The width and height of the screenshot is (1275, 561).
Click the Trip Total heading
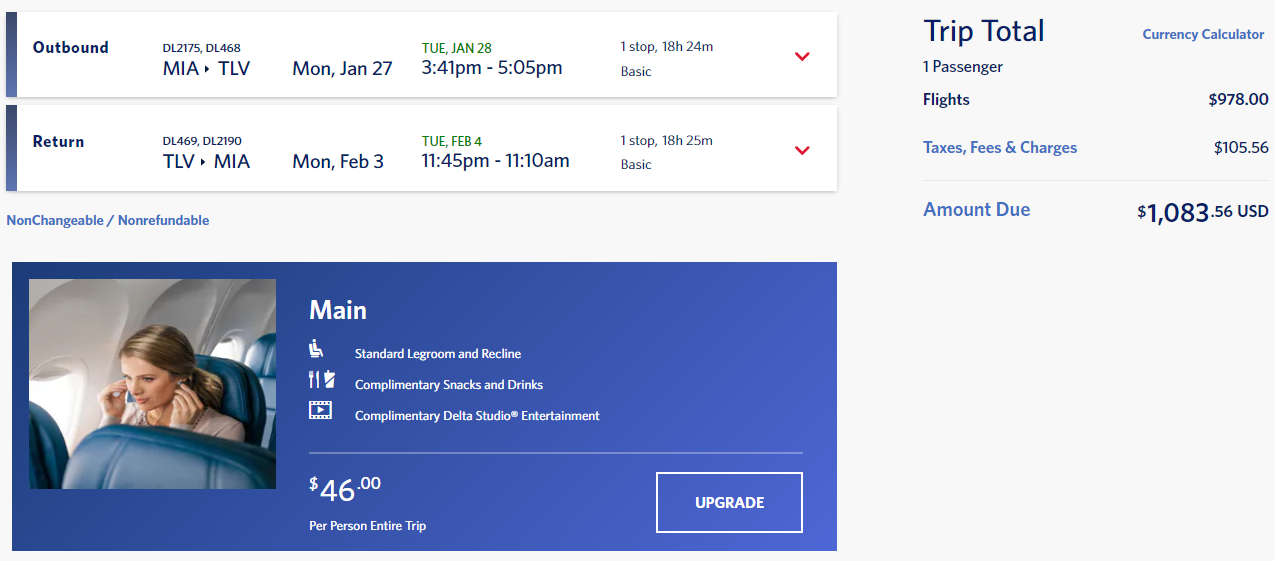point(984,31)
